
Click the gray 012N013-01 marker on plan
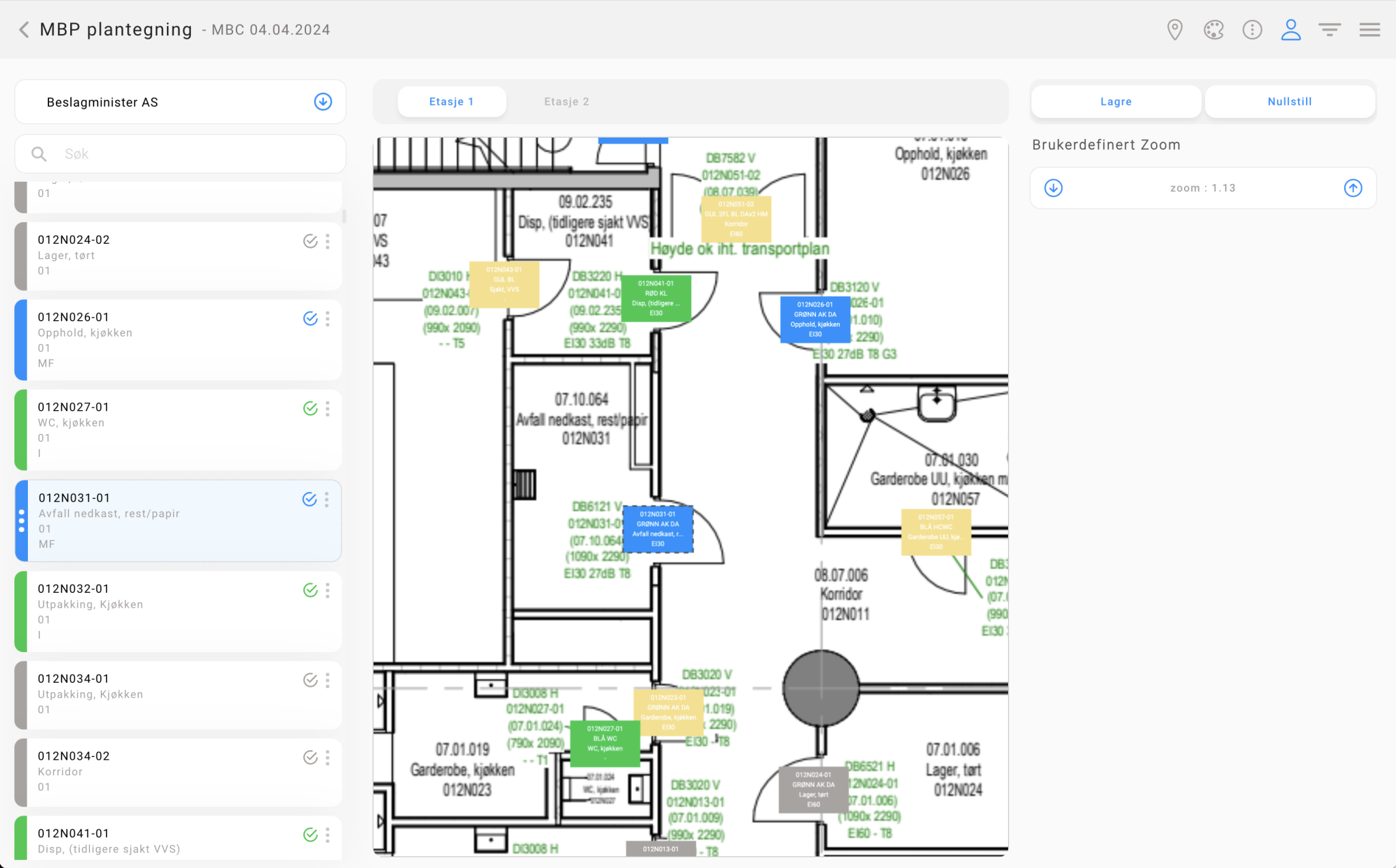661,849
